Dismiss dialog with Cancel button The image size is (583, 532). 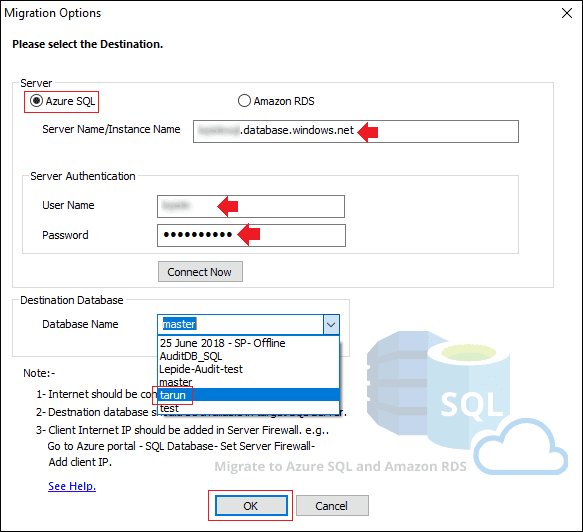point(332,506)
